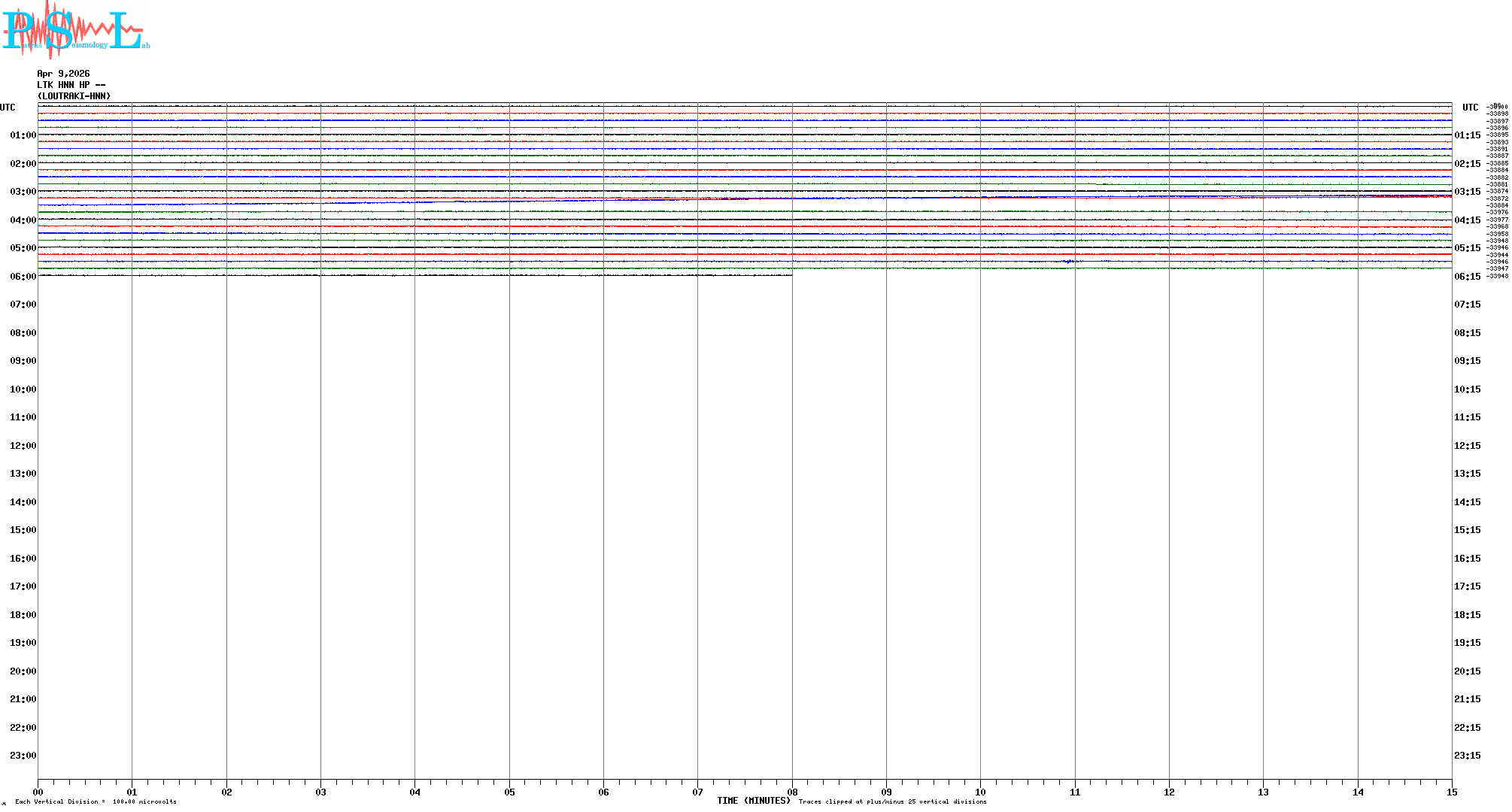Screen dimensions: 1512x812
Task: Click the right UTC axis label
Action: point(1470,108)
